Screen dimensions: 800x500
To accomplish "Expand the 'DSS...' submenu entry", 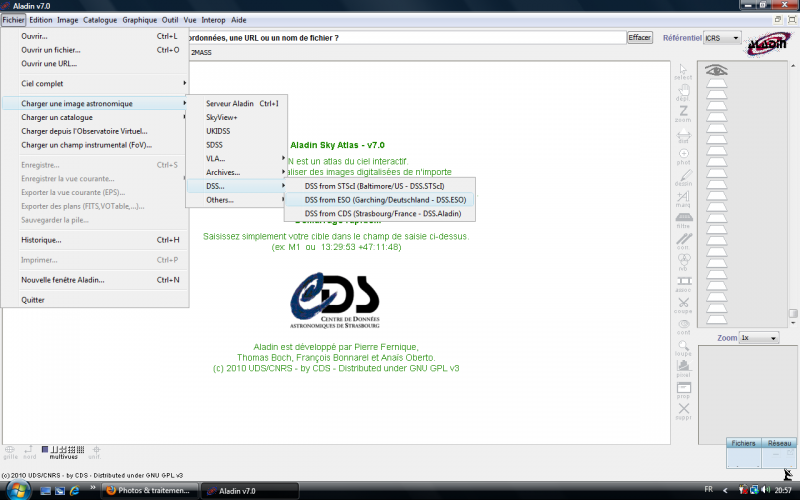I will (x=237, y=186).
